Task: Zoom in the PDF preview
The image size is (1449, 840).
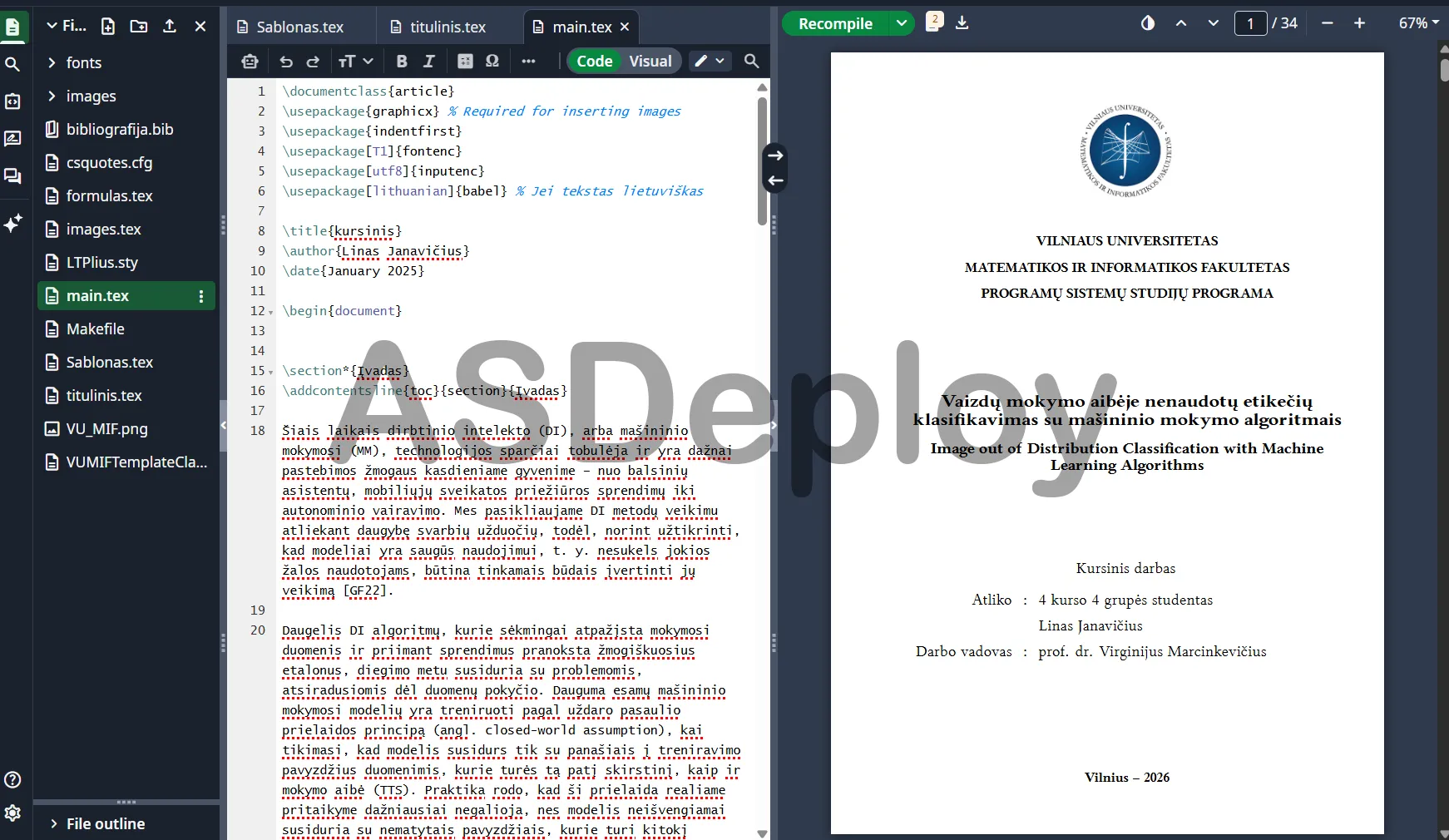Action: 1359,23
